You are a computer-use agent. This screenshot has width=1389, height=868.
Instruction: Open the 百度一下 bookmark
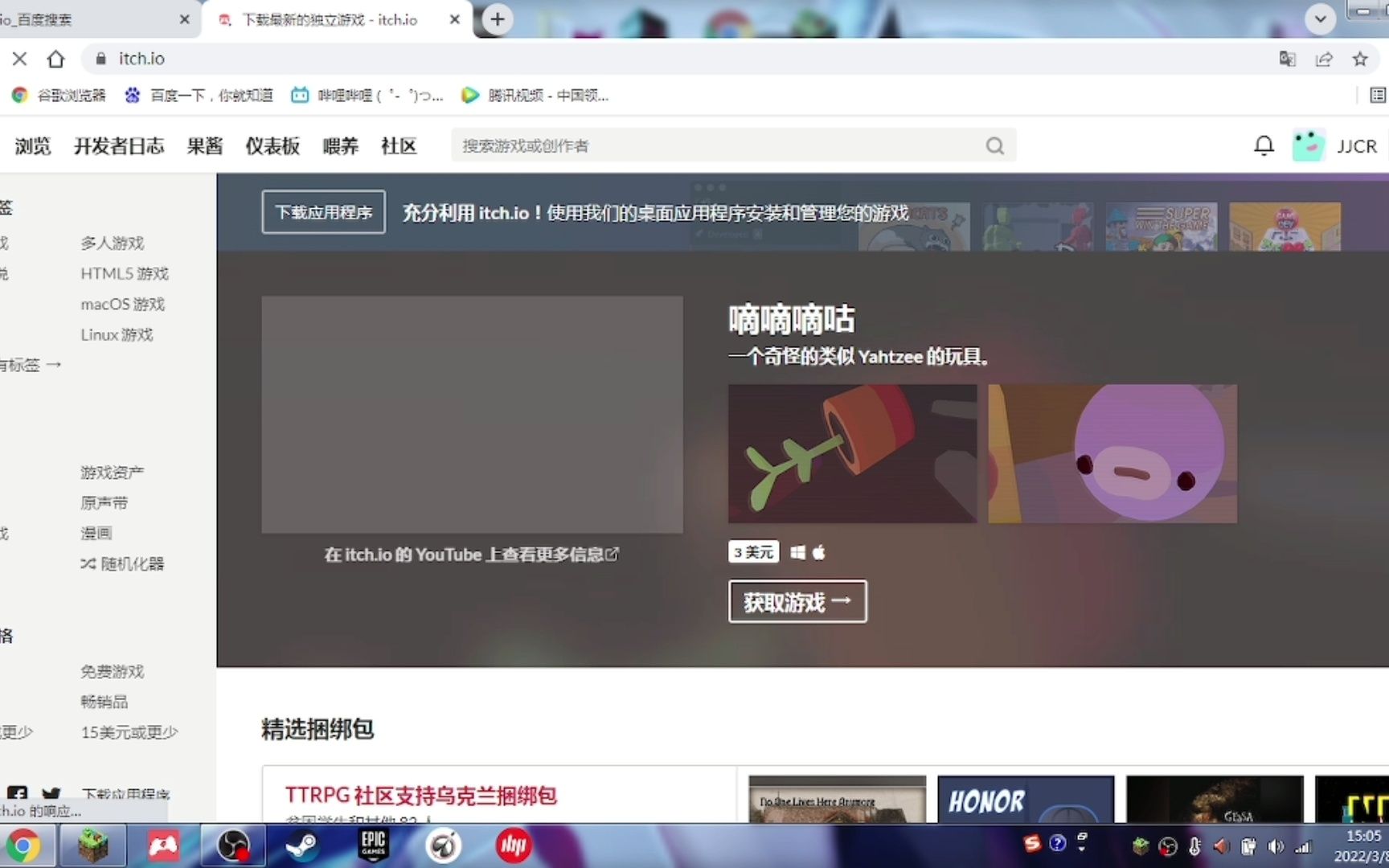(x=199, y=95)
